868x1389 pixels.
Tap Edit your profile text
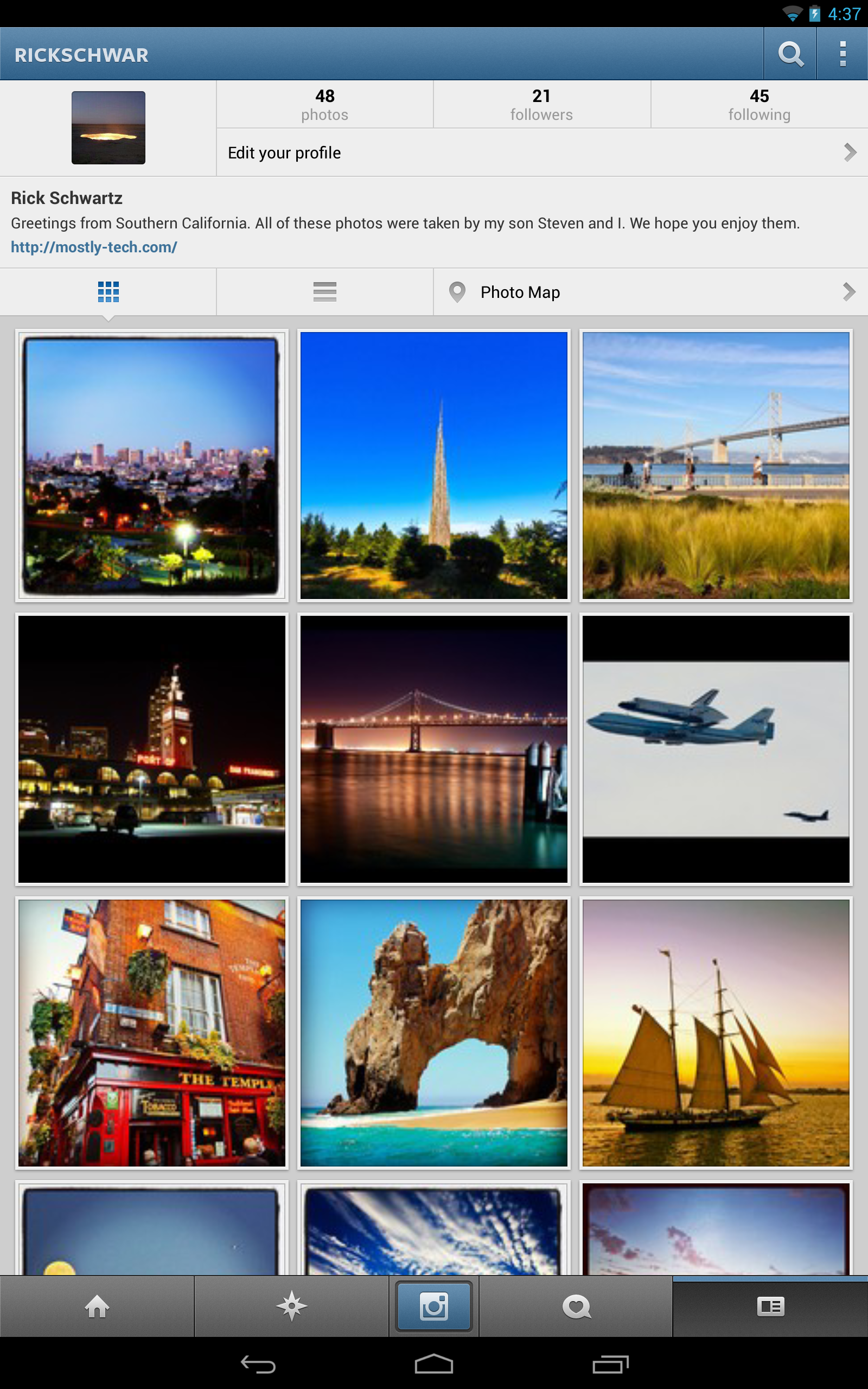[284, 152]
